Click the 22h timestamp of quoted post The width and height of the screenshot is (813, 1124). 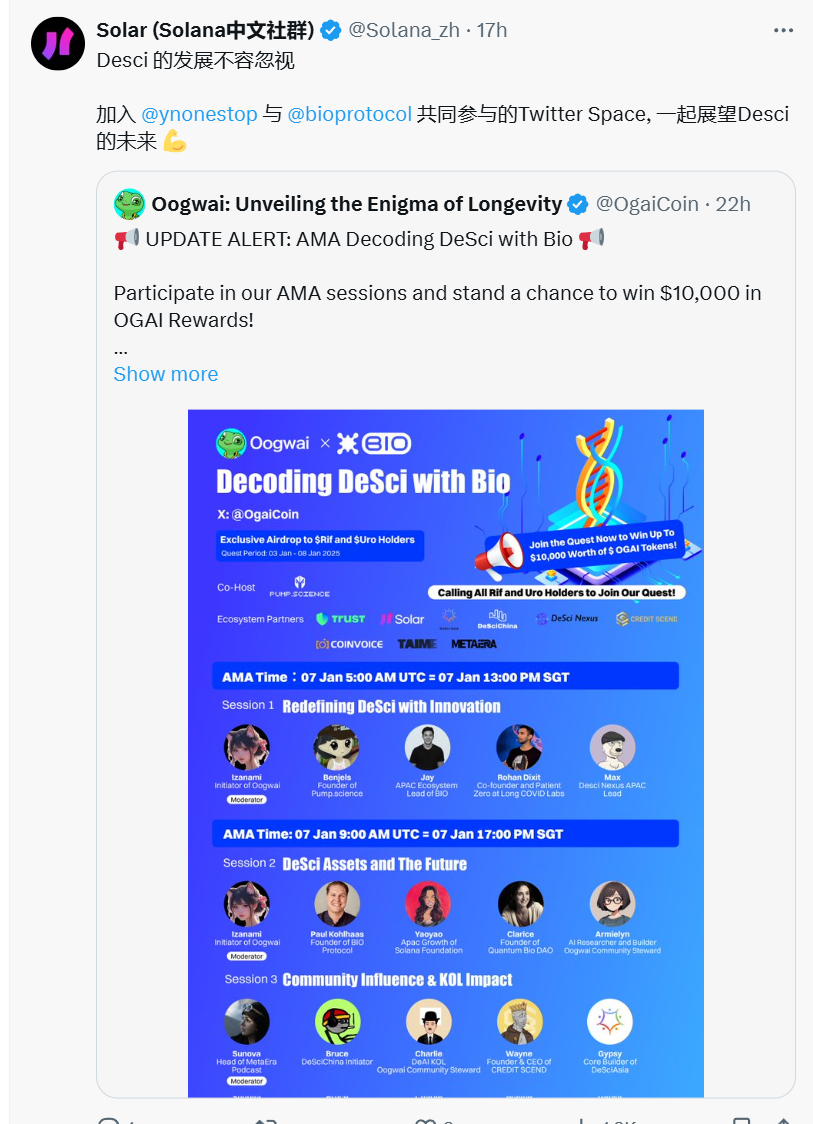coord(733,204)
